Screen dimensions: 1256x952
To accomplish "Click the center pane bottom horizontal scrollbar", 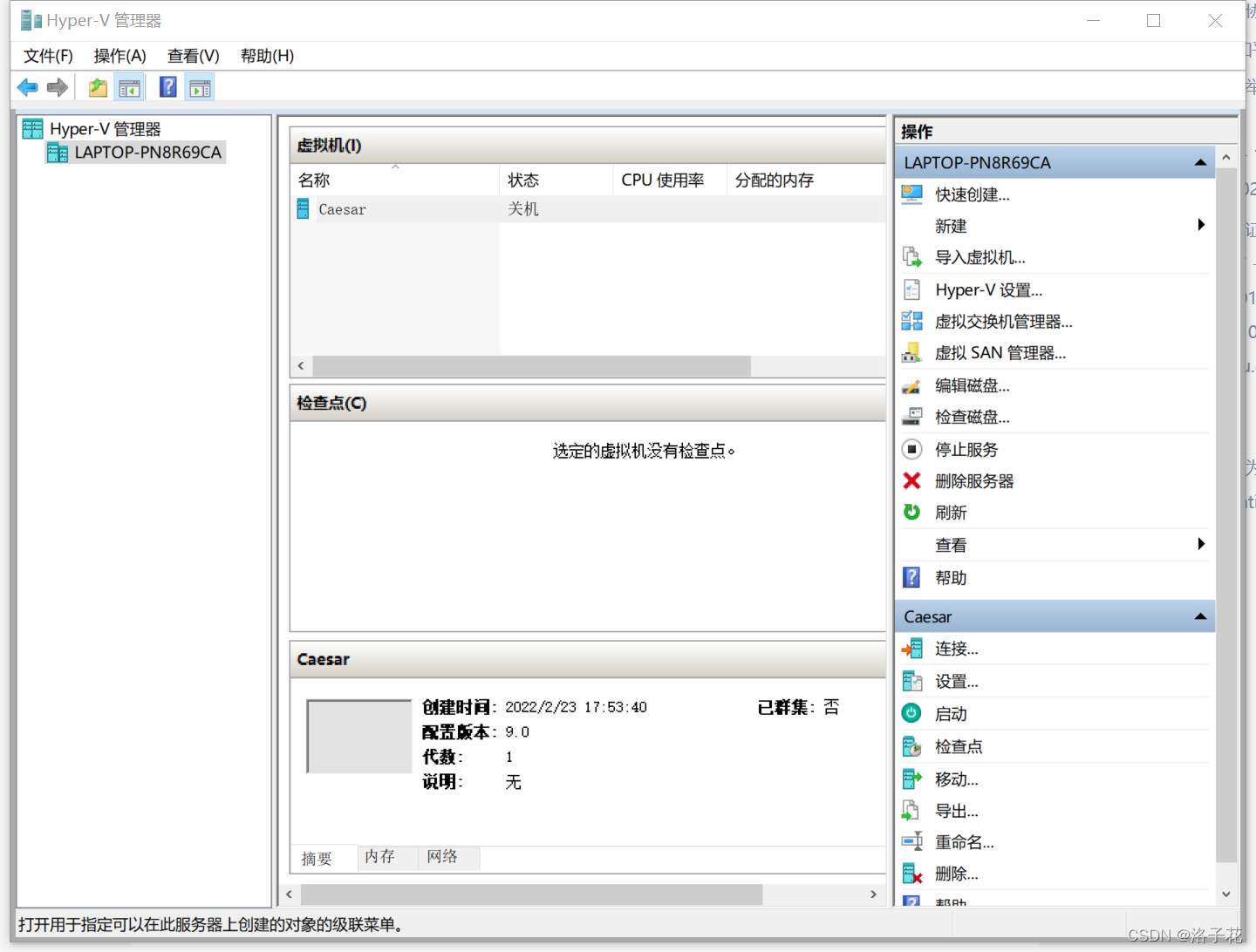I will tap(531, 894).
